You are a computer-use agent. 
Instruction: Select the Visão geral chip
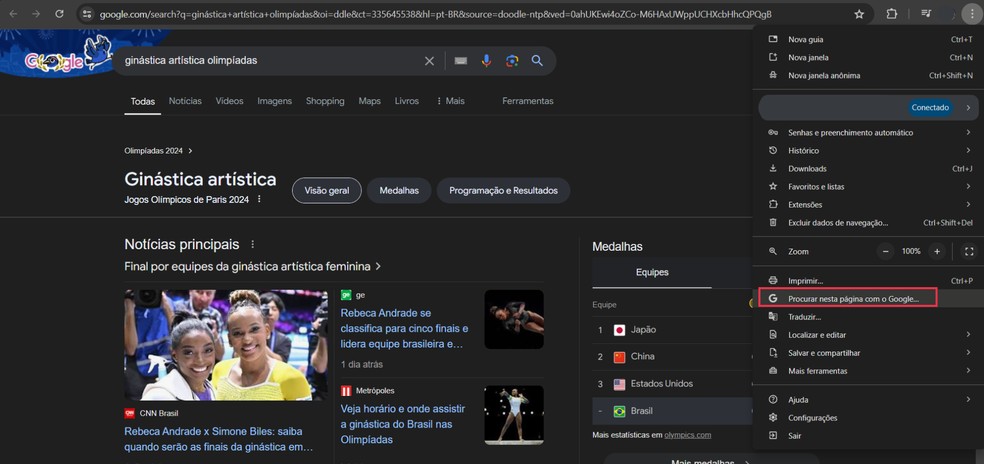coord(326,191)
